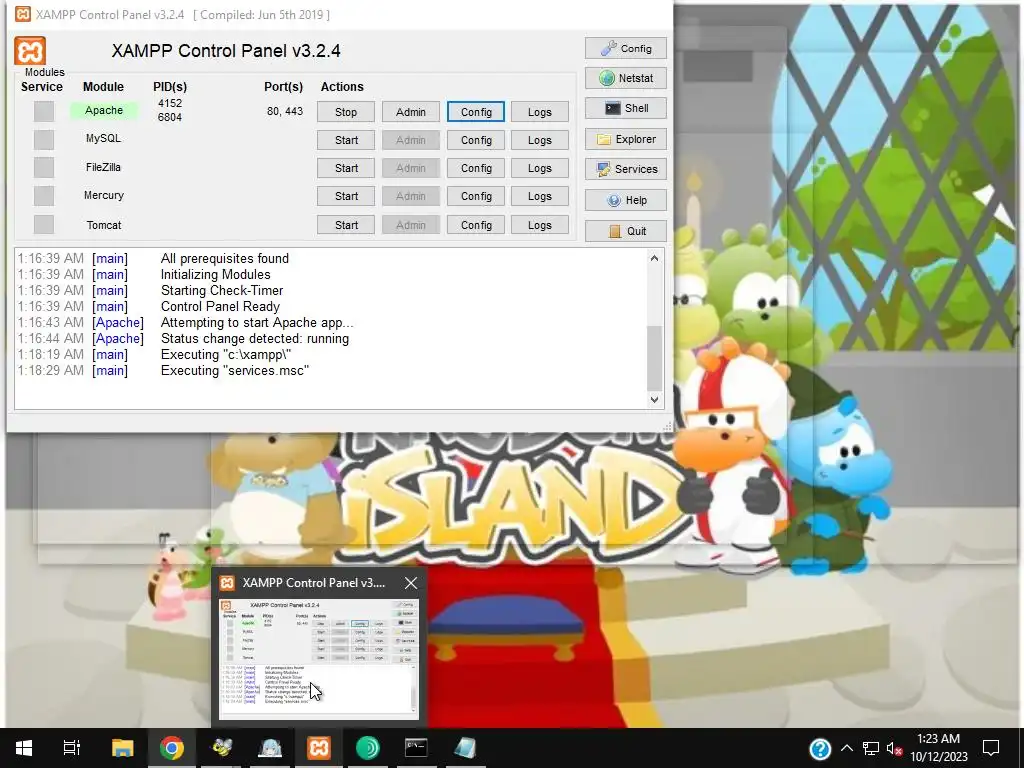
Task: Close the XAMPP taskbar preview thumbnail
Action: [411, 583]
